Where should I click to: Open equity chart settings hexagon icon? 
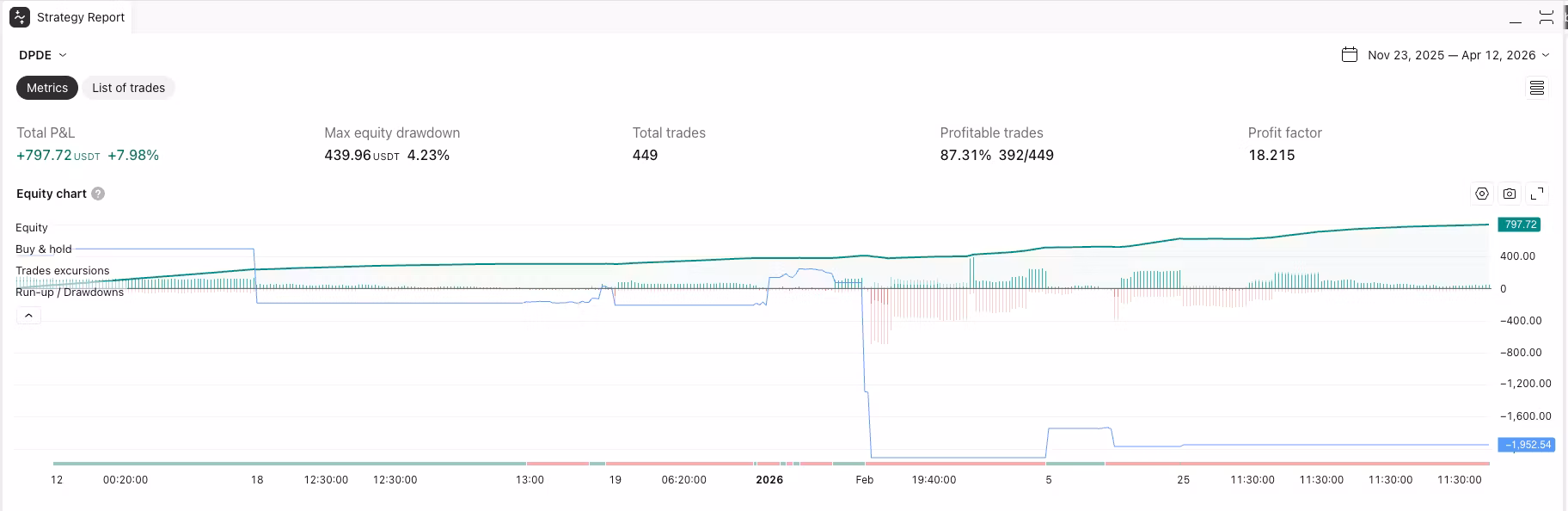tap(1481, 194)
